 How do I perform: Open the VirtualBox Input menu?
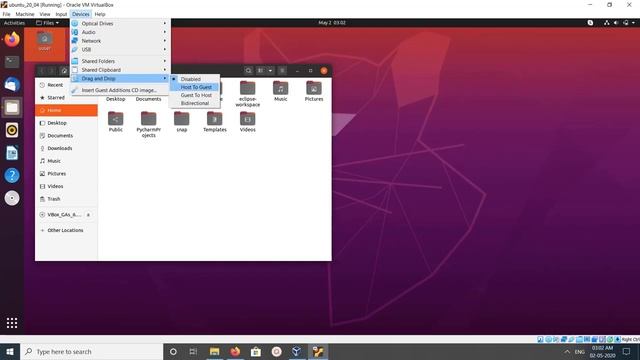[x=61, y=14]
